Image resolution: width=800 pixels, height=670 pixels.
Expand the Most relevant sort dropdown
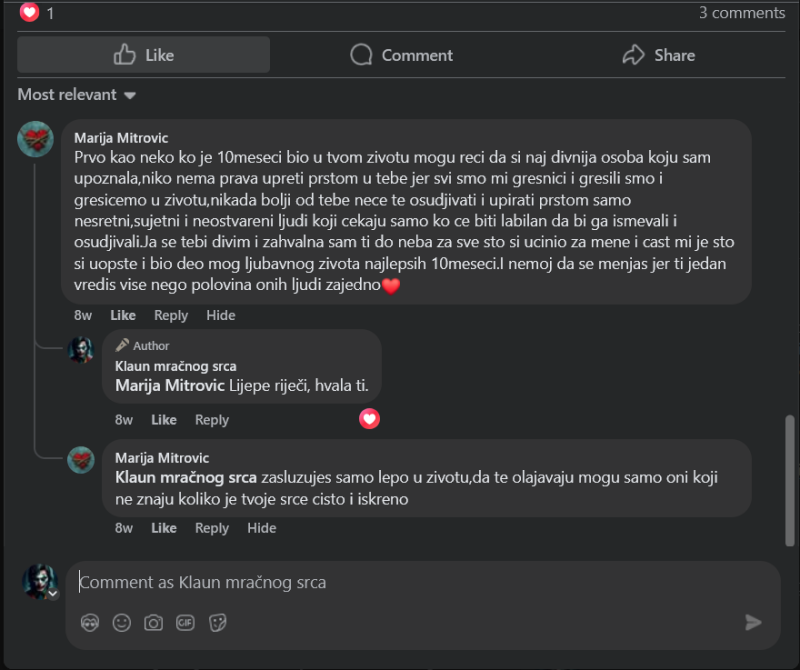click(x=77, y=95)
